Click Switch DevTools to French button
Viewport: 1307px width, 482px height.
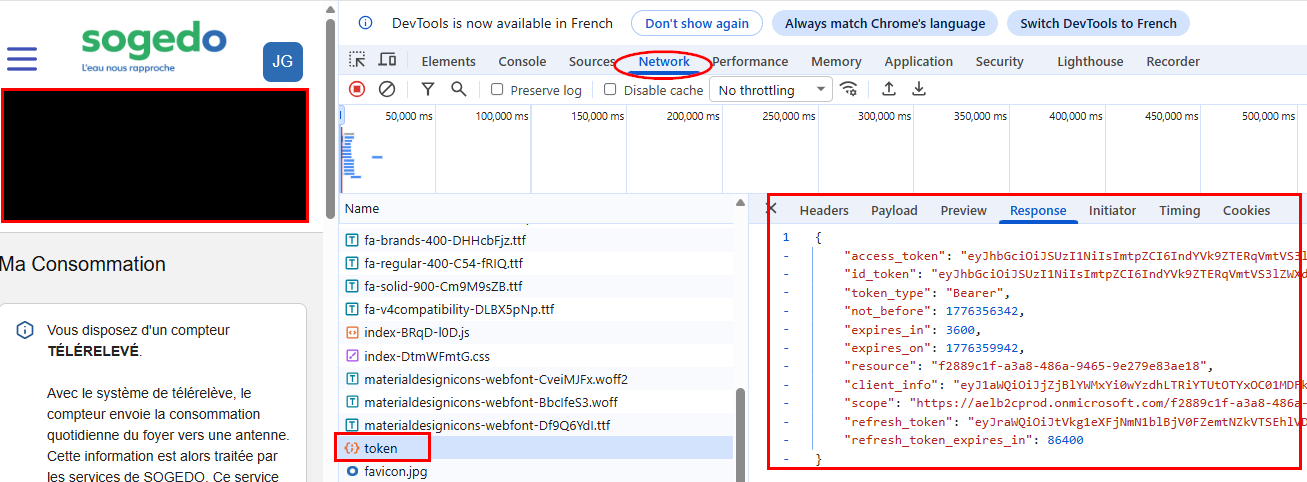(x=1098, y=23)
